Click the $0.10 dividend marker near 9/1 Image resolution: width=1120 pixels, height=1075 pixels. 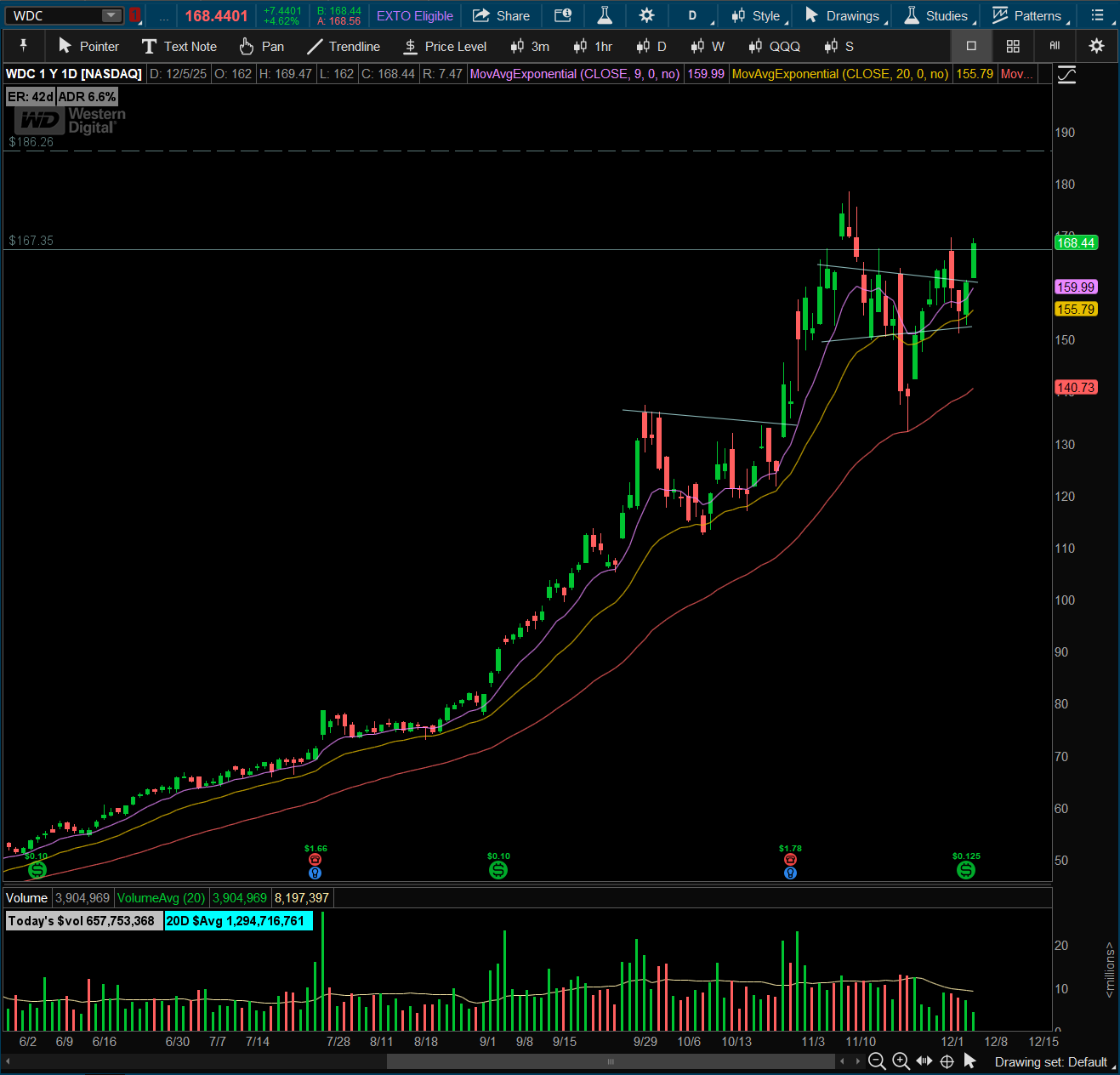pos(498,869)
